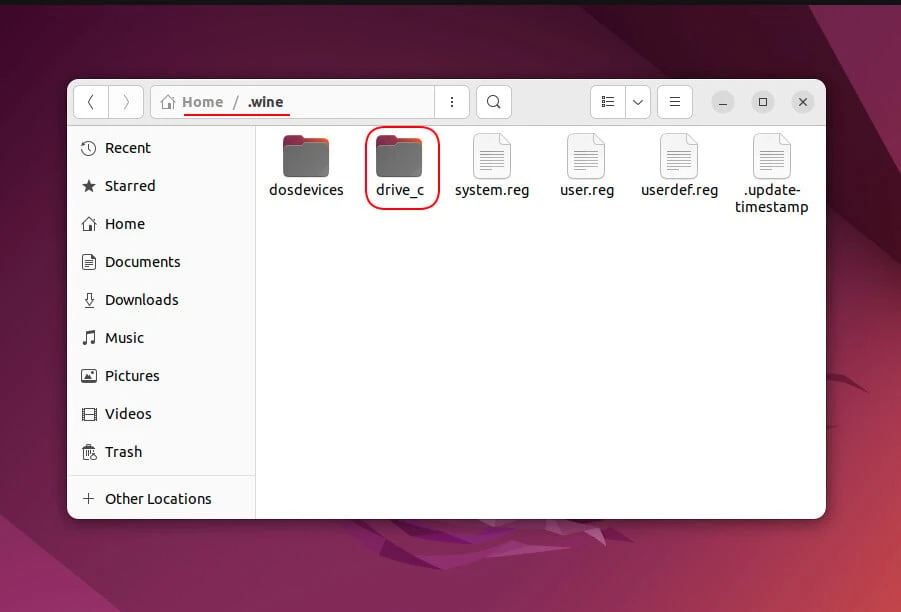Image resolution: width=901 pixels, height=612 pixels.
Task: Select the drive_c folder
Action: pyautogui.click(x=400, y=166)
